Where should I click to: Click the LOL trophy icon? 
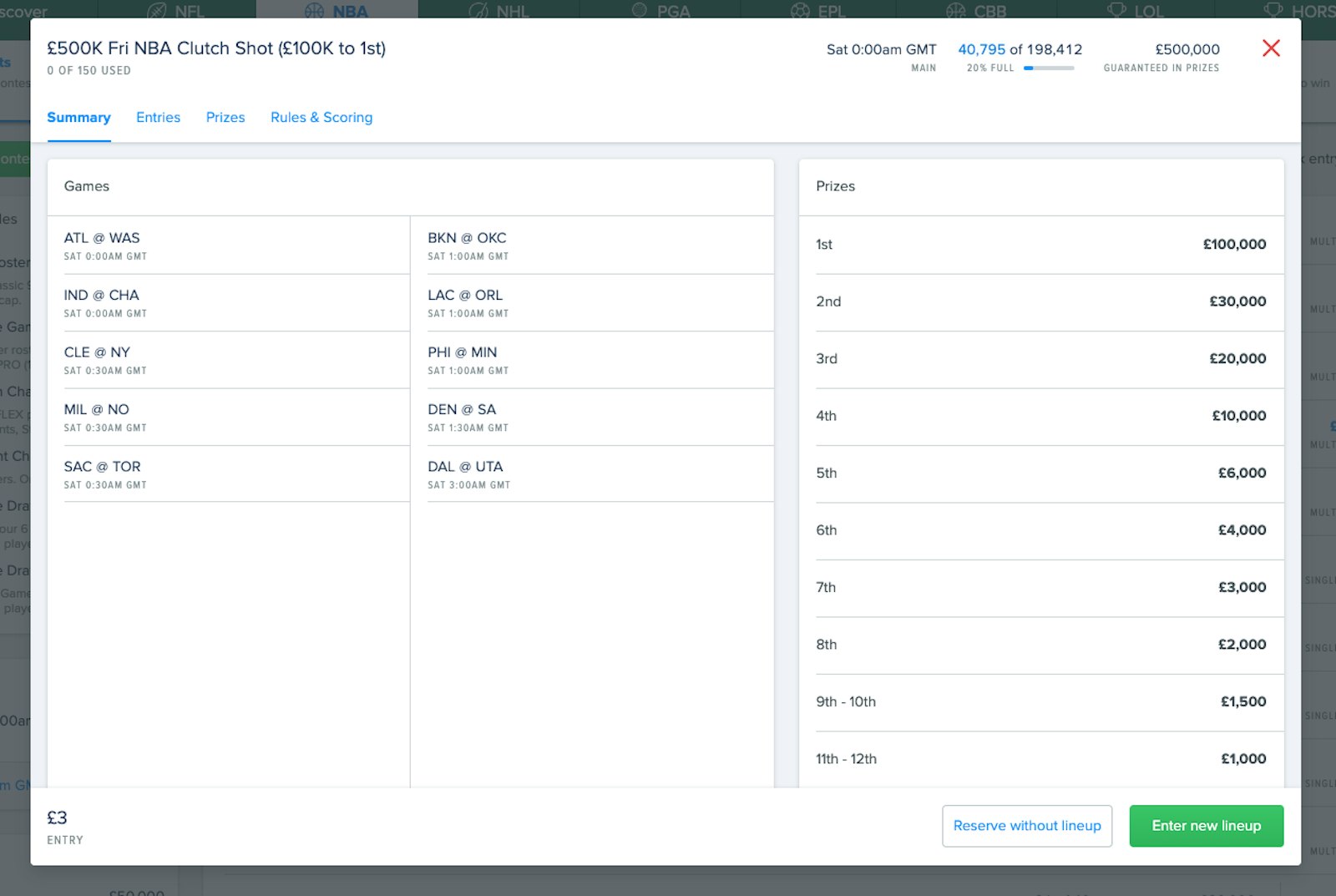(1116, 11)
